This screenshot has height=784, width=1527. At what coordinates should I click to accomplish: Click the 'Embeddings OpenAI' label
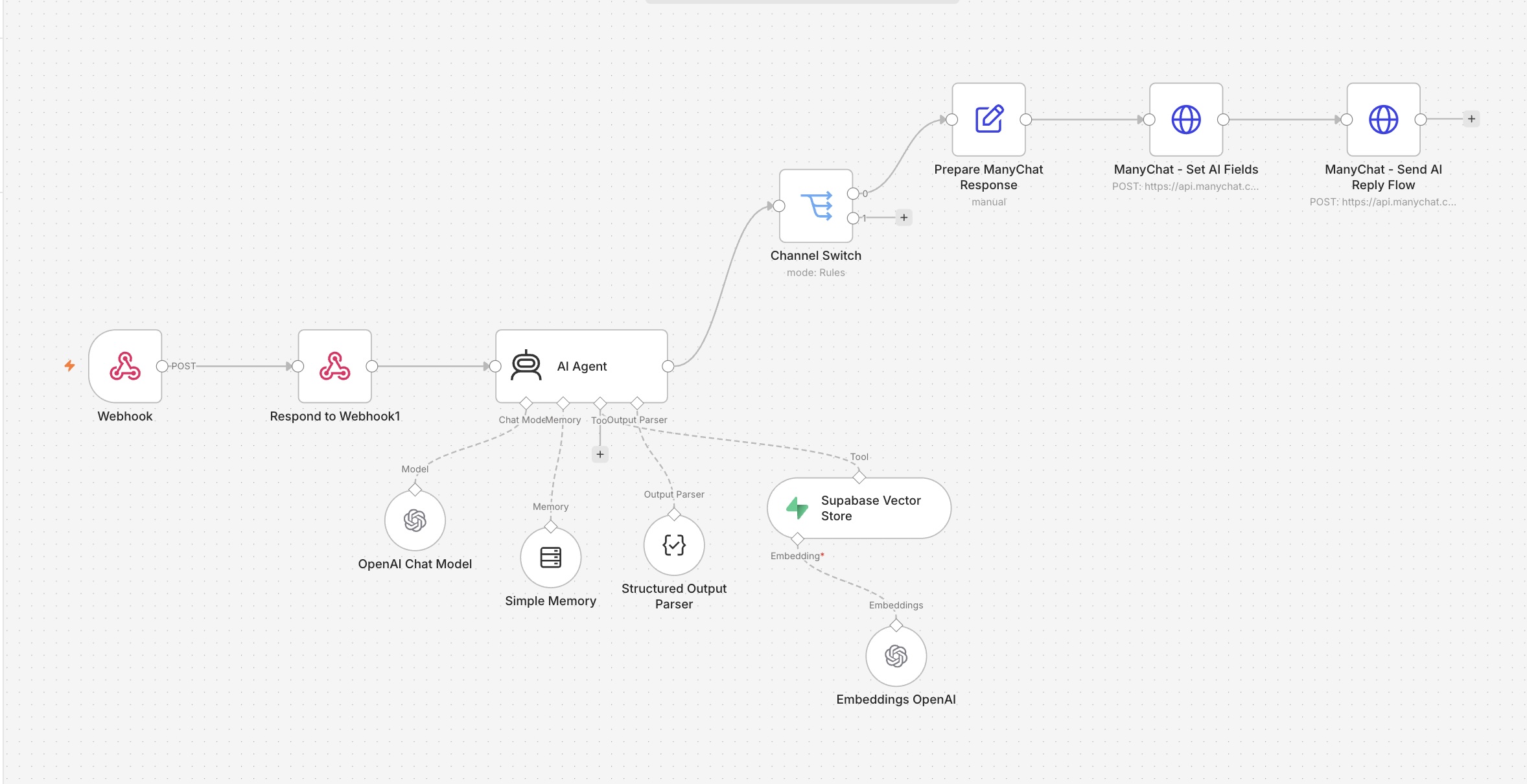point(896,699)
